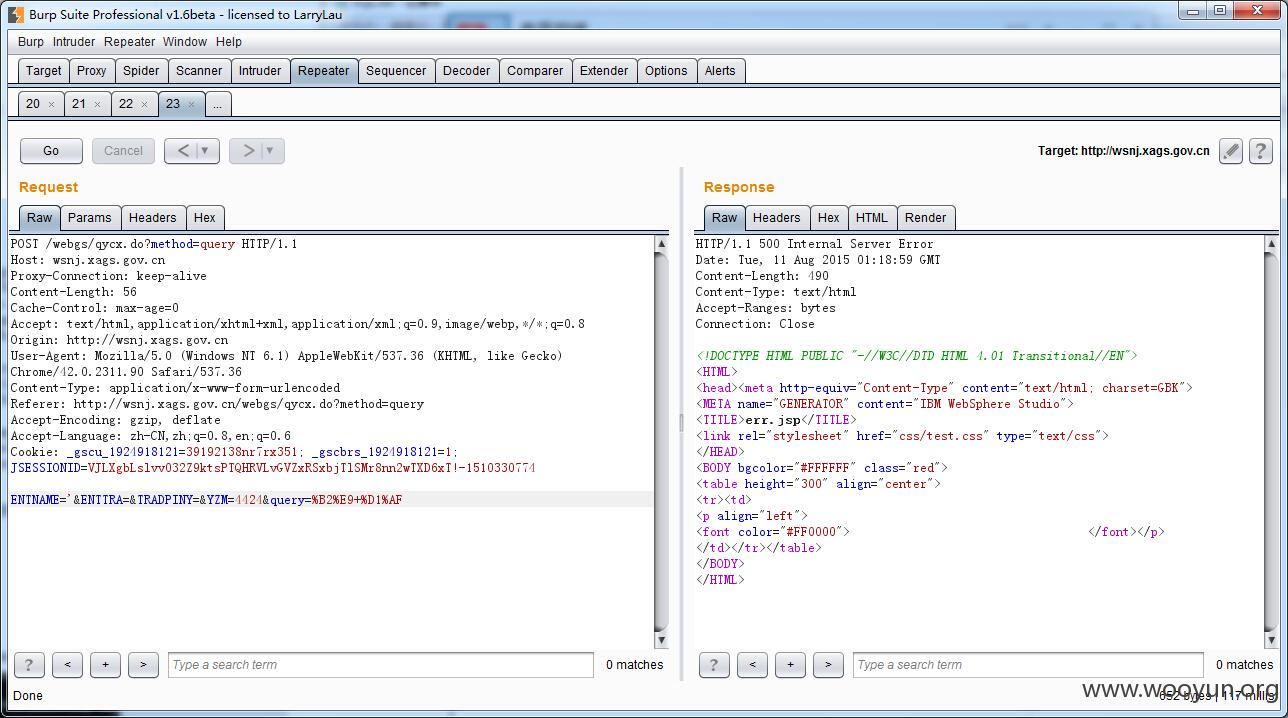
Task: Switch to the Extender tab
Action: click(x=604, y=71)
